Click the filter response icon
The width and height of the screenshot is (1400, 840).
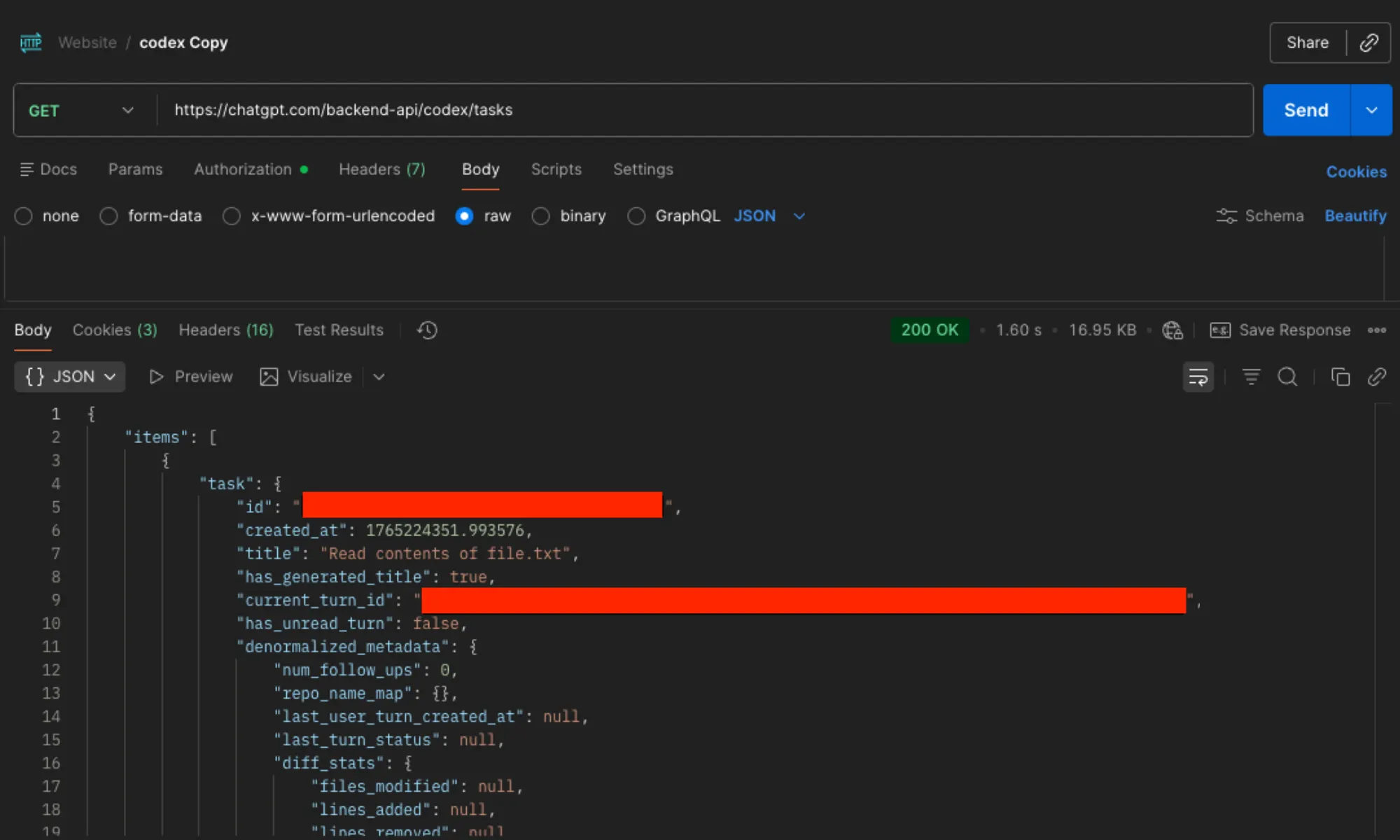tap(1251, 377)
